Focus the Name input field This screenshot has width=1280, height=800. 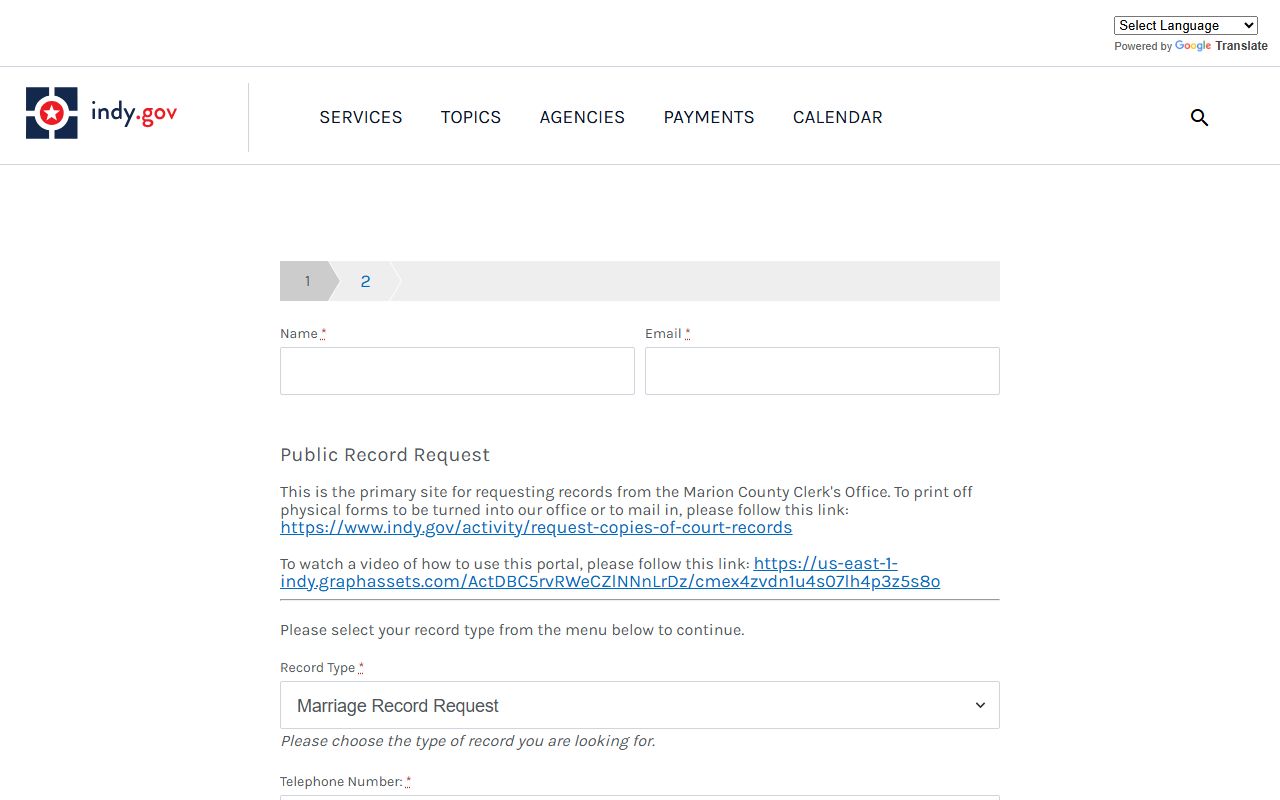click(457, 371)
